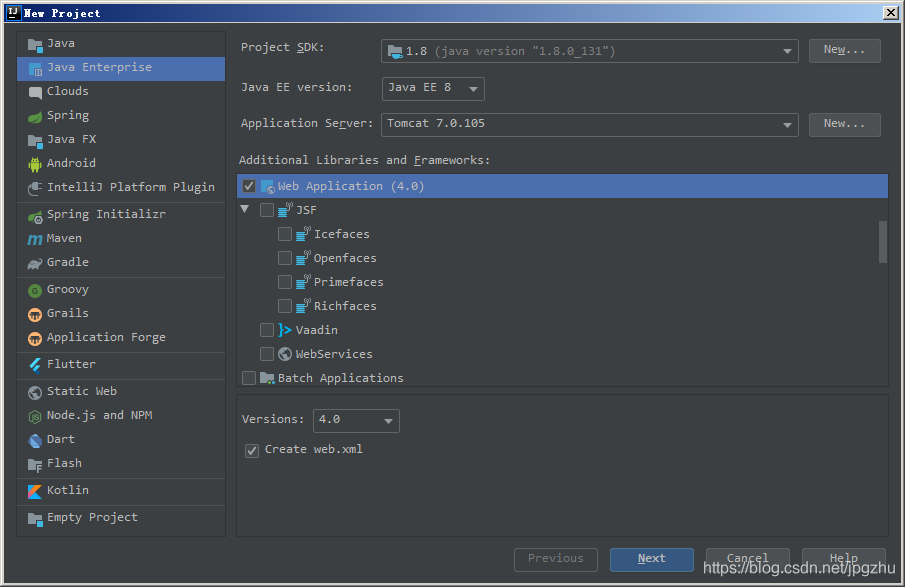Click the Empty Project folder icon
Viewport: 905px width, 587px height.
point(35,519)
